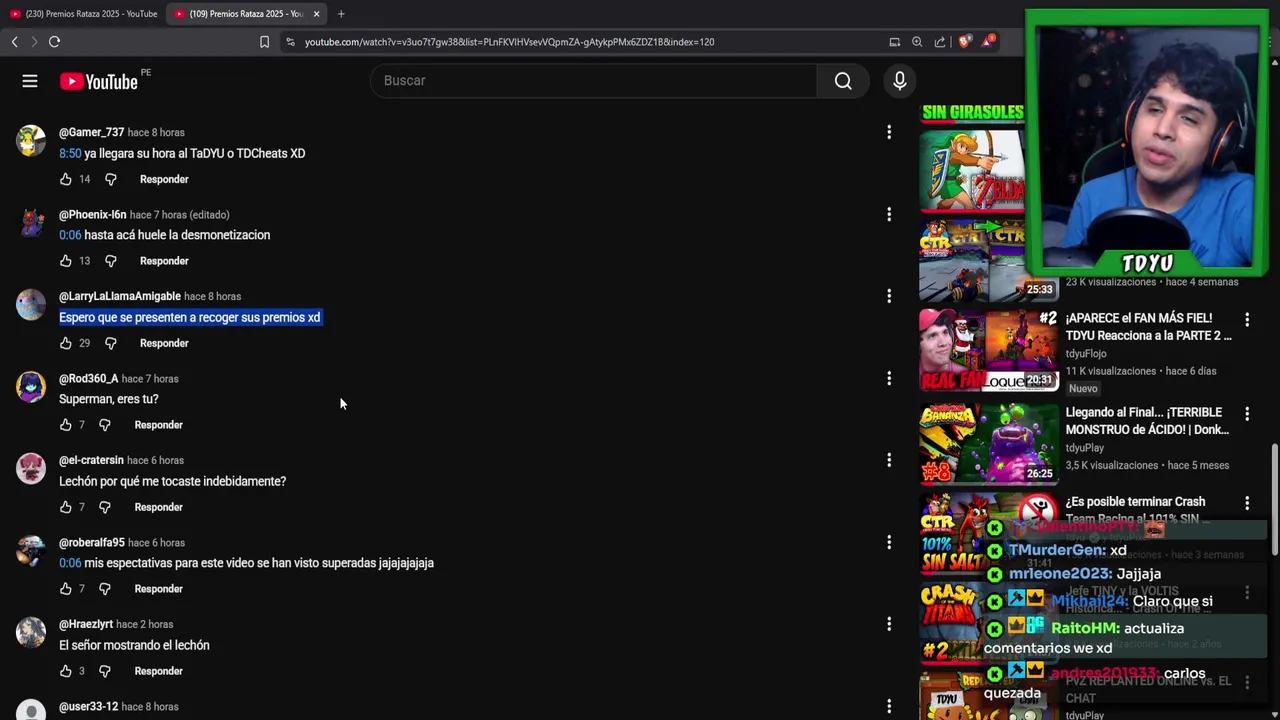1280x720 pixels.
Task: Go to the YouTube home logo
Action: point(99,82)
